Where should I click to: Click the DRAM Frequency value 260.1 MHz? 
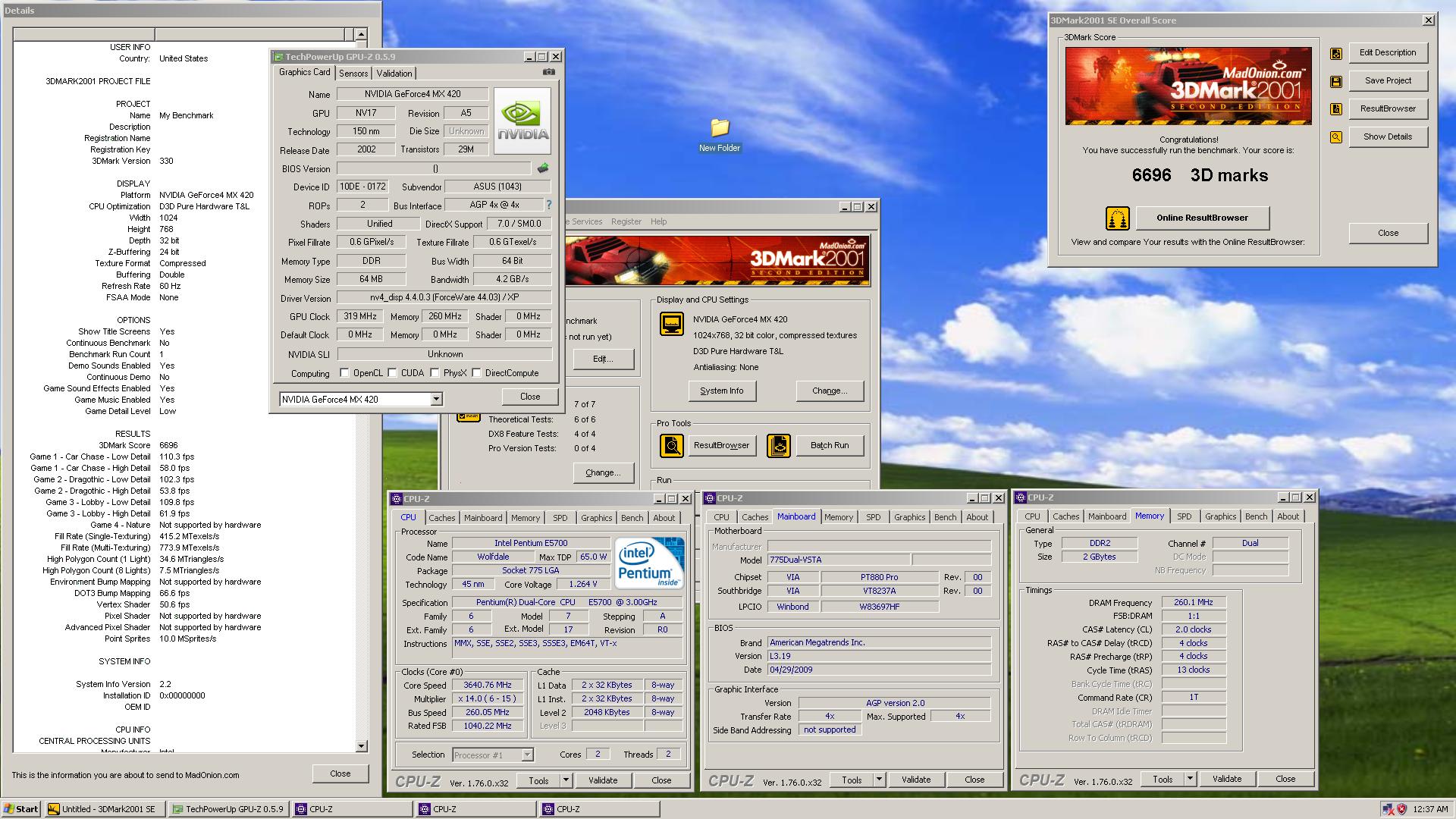(1194, 602)
